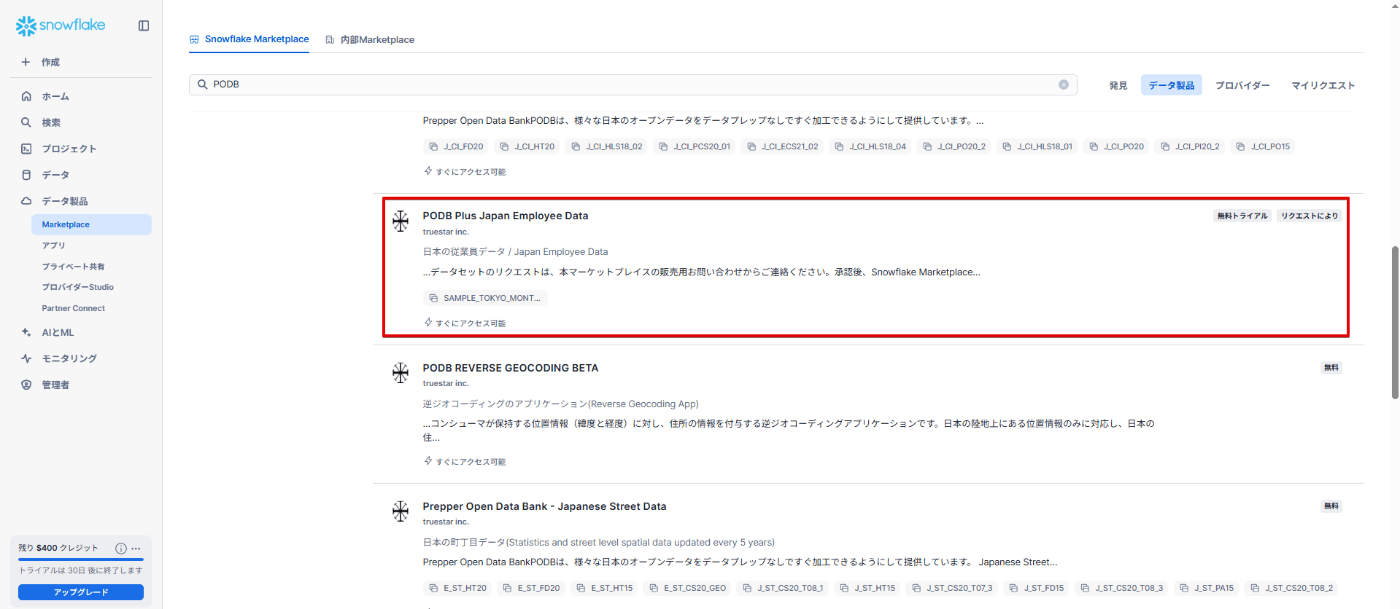Expand the AIとML sidebar section
1400x609 pixels.
[x=57, y=333]
